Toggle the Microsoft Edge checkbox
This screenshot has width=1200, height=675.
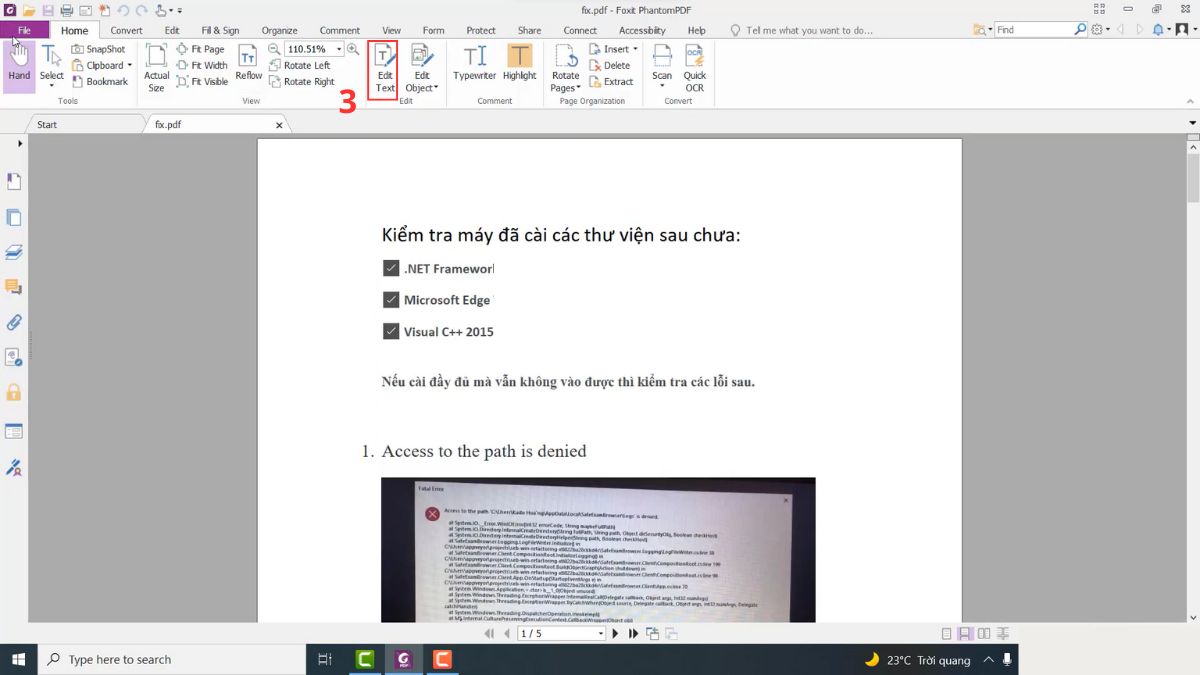pos(391,299)
